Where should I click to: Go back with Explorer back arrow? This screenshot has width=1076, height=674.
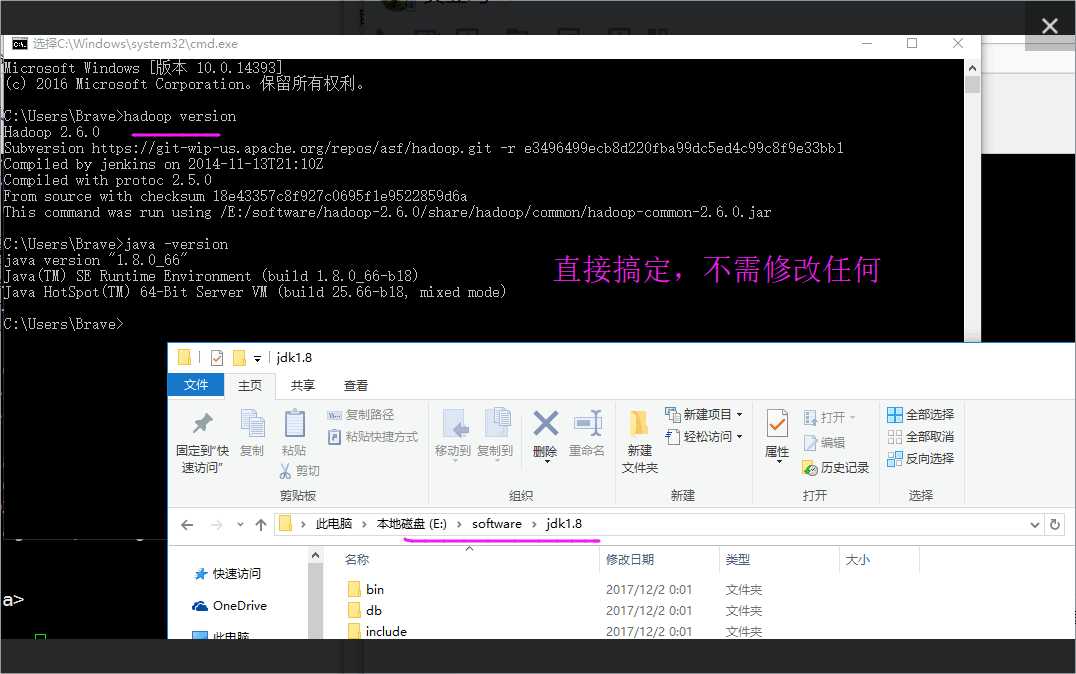(187, 525)
